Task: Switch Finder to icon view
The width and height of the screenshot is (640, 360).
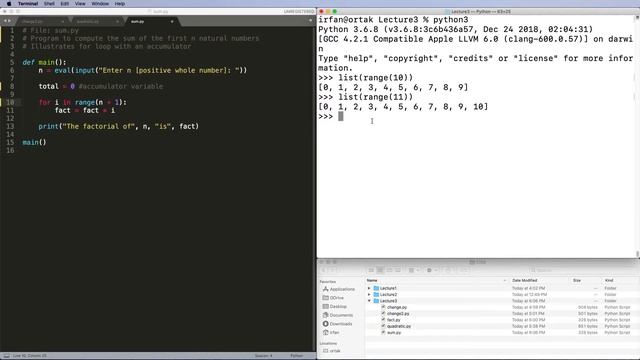Action: [x=371, y=270]
